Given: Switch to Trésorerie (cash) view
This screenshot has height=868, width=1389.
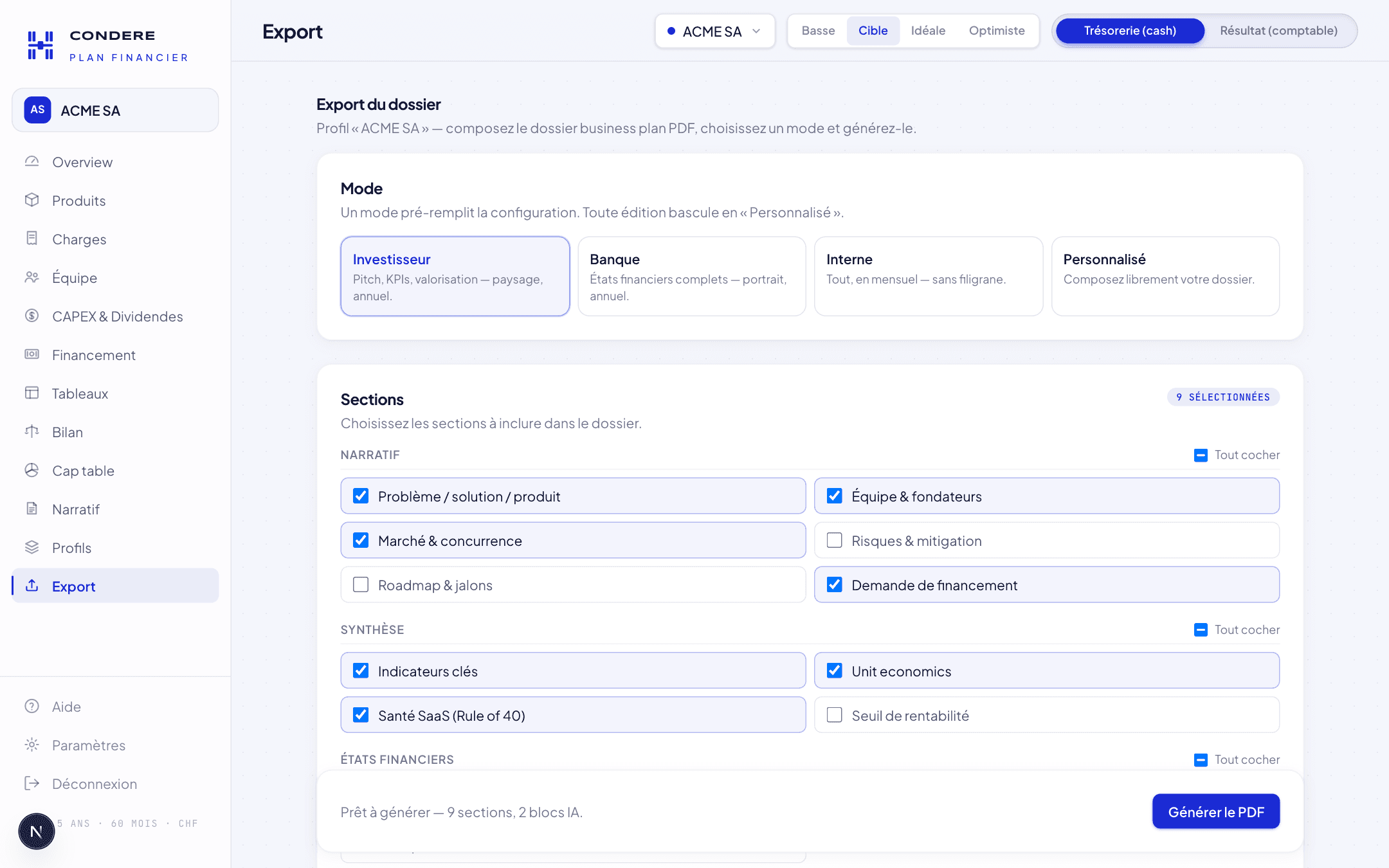Looking at the screenshot, I should [1130, 31].
